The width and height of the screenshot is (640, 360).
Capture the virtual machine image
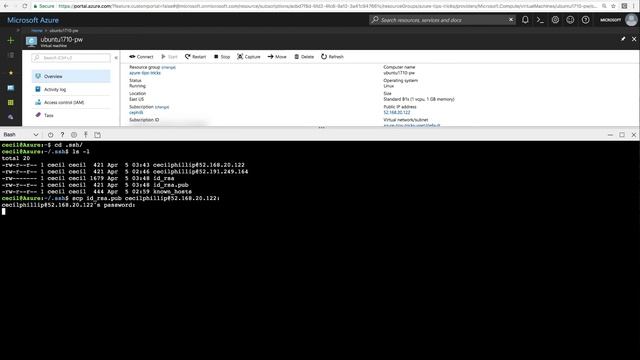click(249, 57)
